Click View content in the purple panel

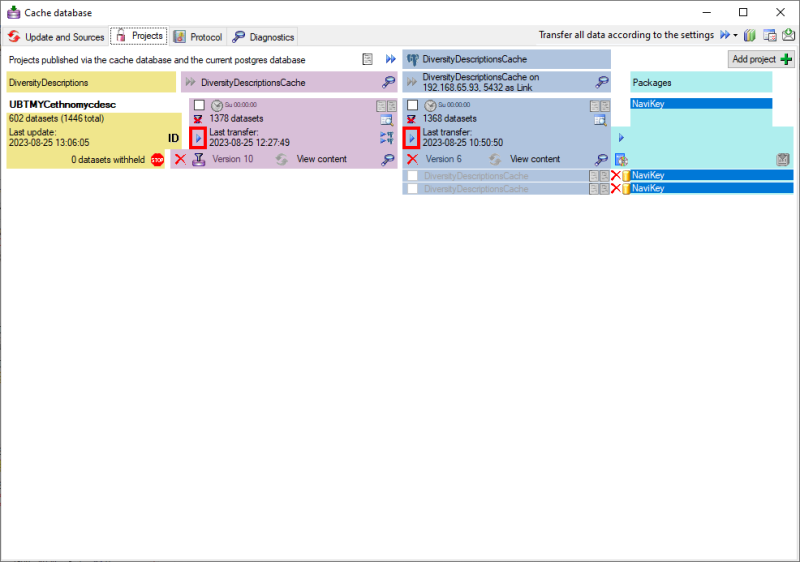(321, 159)
